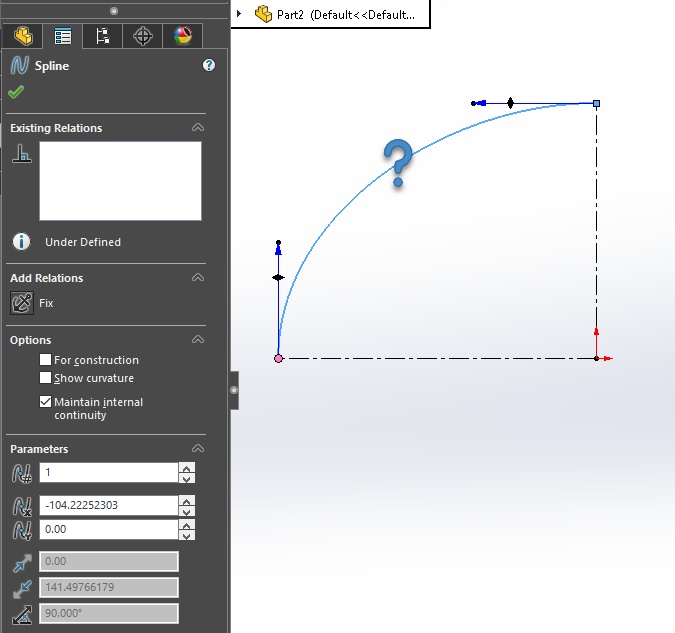Increment the X coordinate up arrow
Image resolution: width=675 pixels, height=633 pixels.
click(186, 501)
